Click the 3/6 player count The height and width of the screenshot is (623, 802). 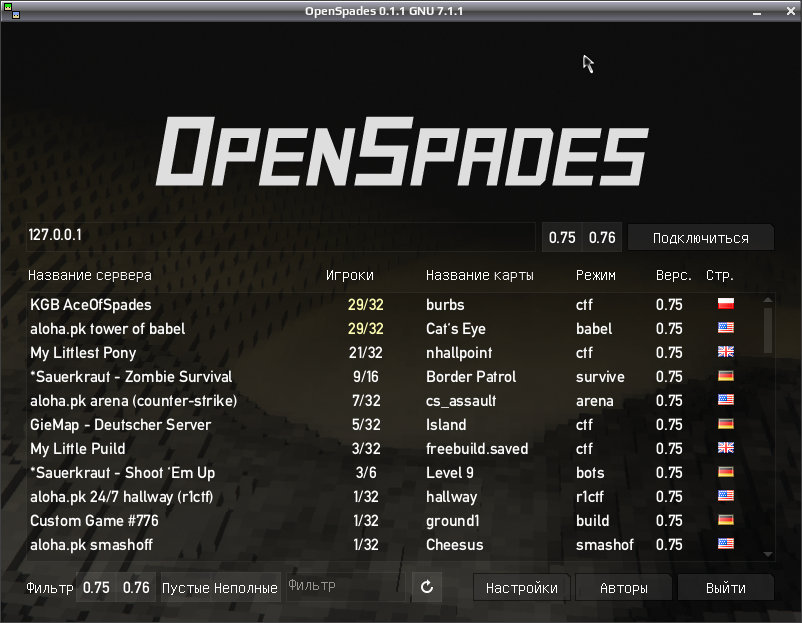click(366, 473)
